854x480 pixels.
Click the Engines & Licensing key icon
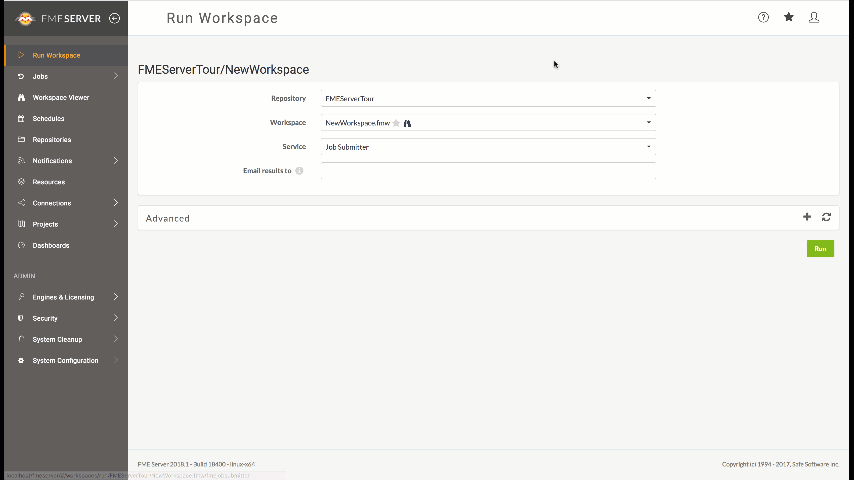tap(21, 297)
